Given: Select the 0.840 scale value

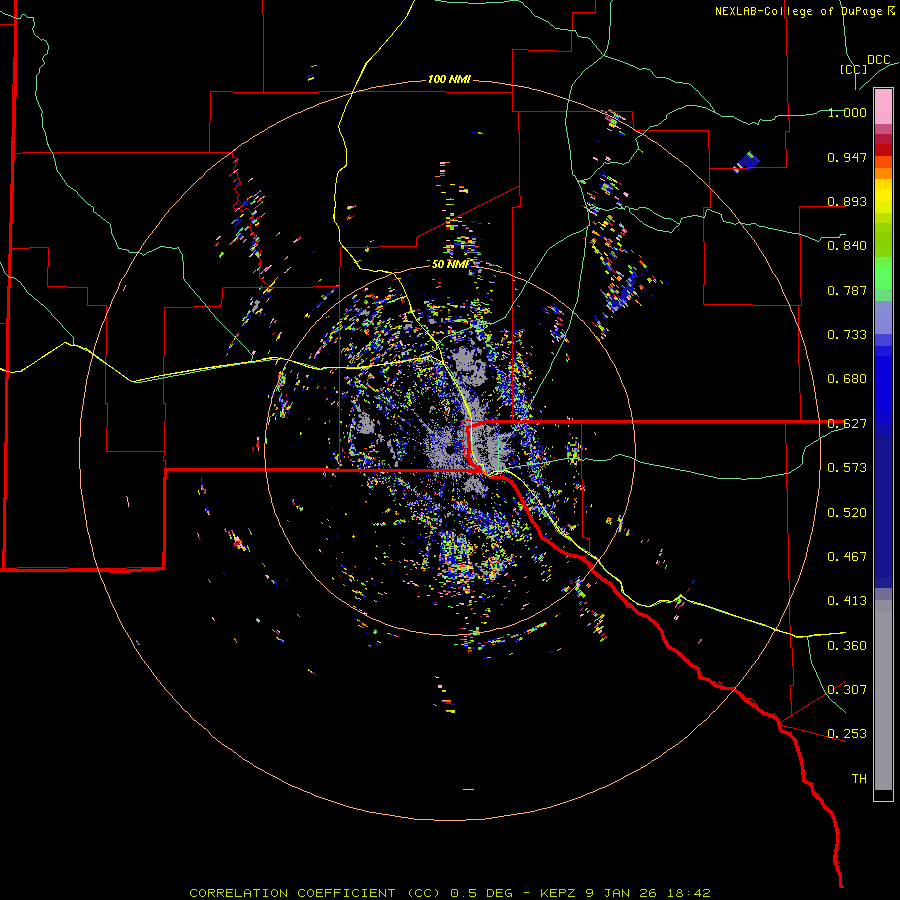Looking at the screenshot, I should [847, 246].
